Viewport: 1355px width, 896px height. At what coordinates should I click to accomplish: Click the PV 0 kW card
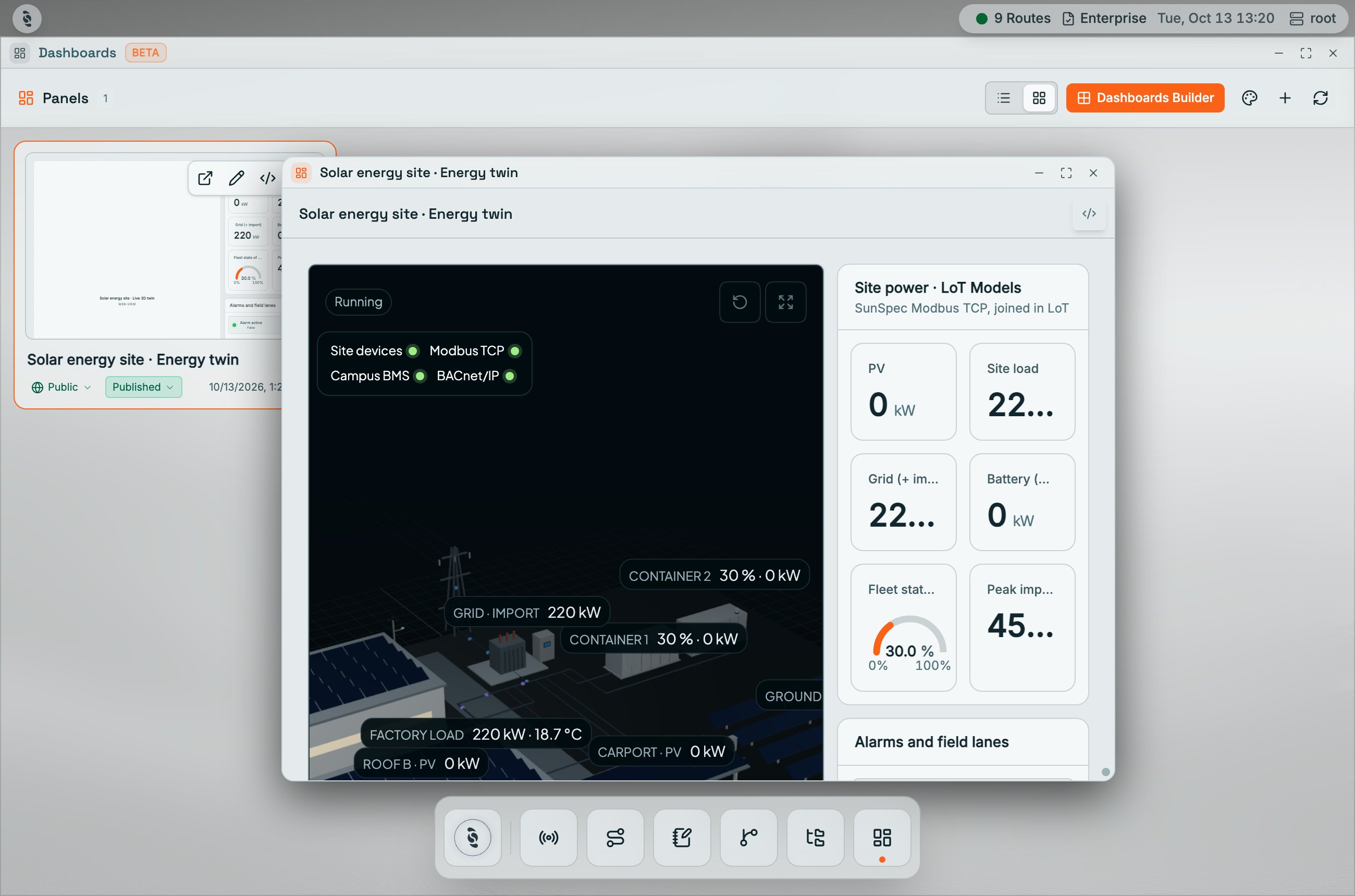(903, 391)
